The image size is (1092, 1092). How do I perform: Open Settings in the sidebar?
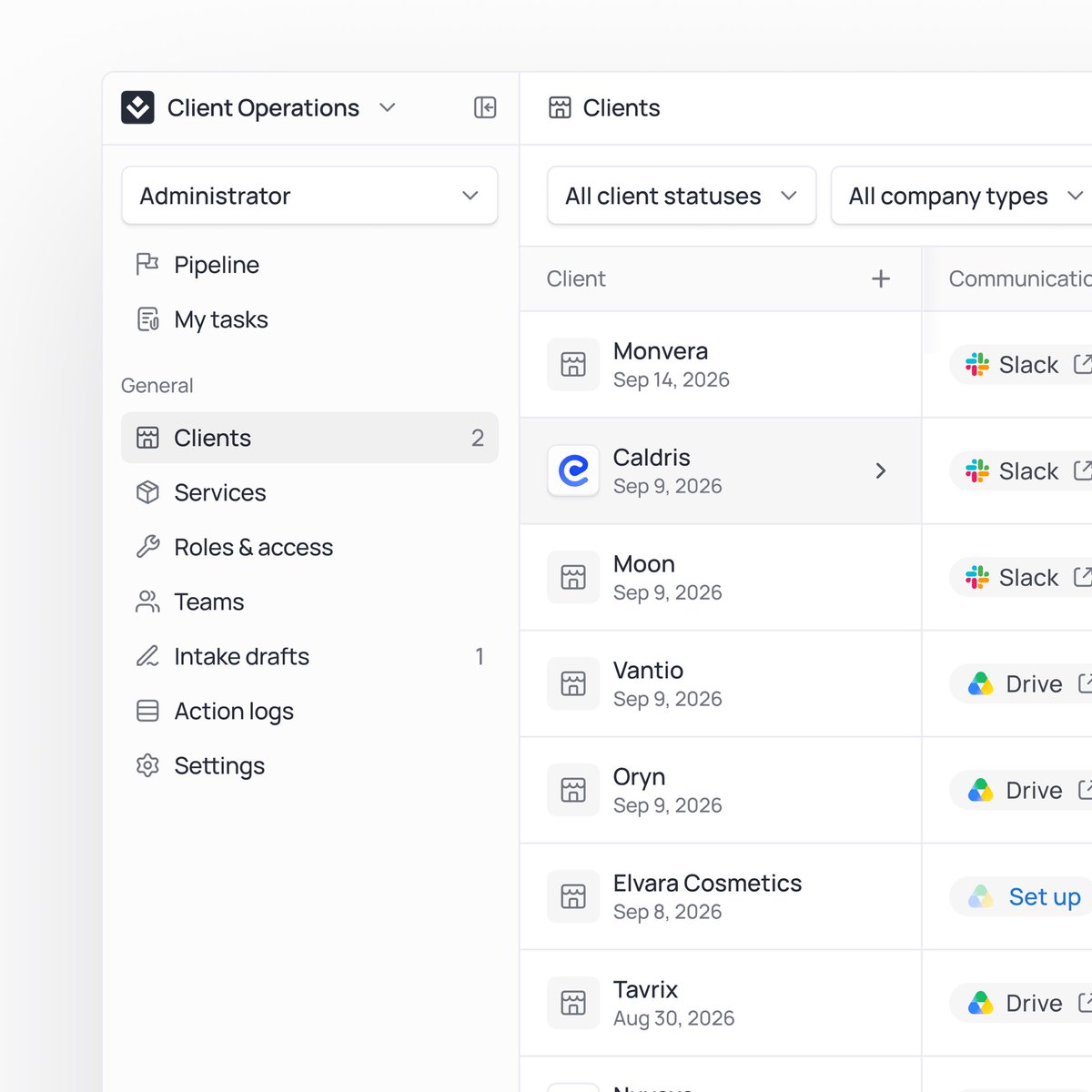pyautogui.click(x=309, y=765)
